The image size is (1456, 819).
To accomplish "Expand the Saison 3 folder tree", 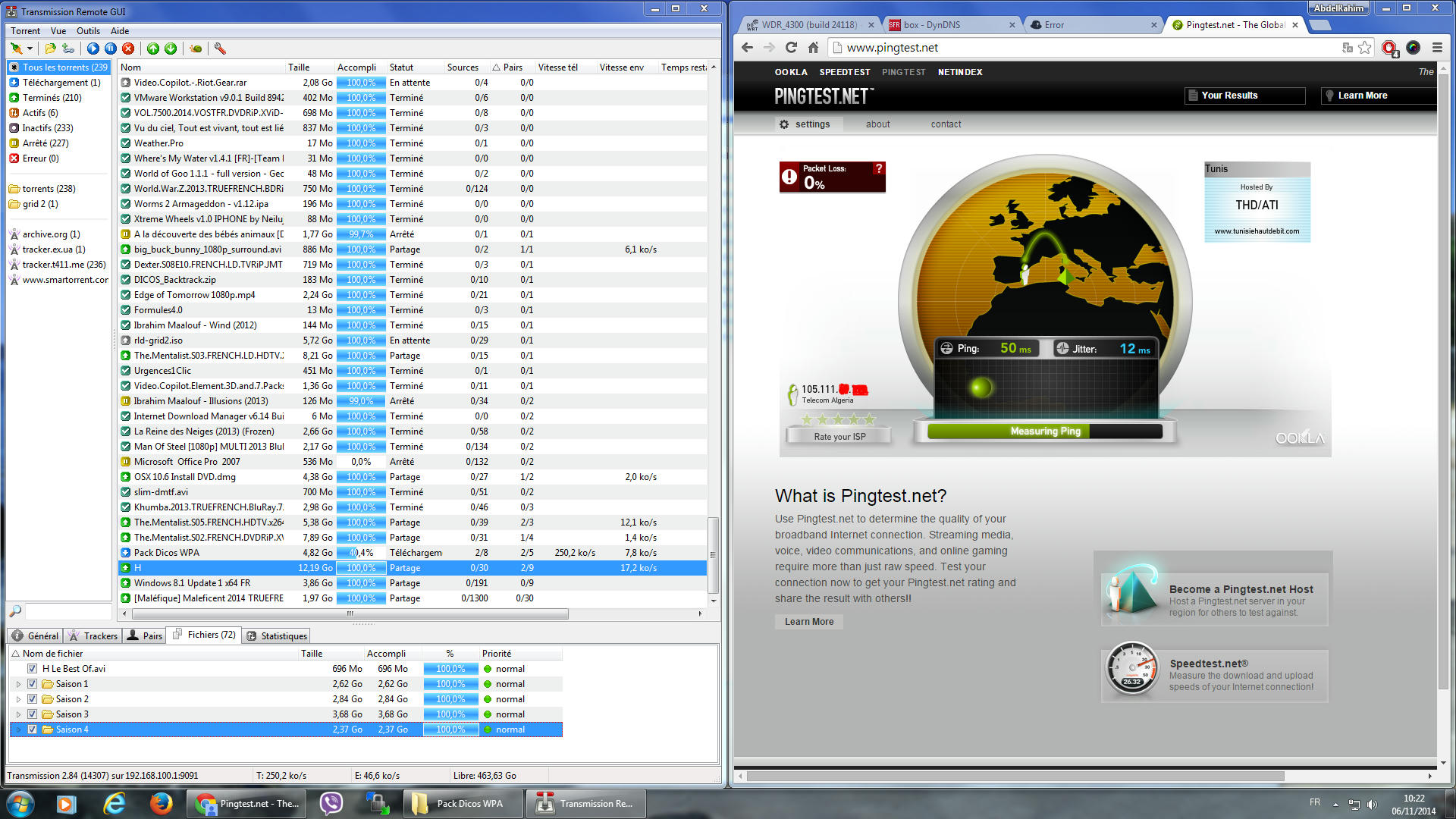I will [x=18, y=714].
